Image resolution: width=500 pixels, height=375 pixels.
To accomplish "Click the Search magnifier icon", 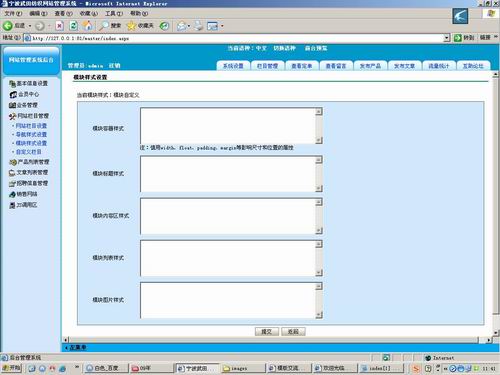I will point(104,26).
